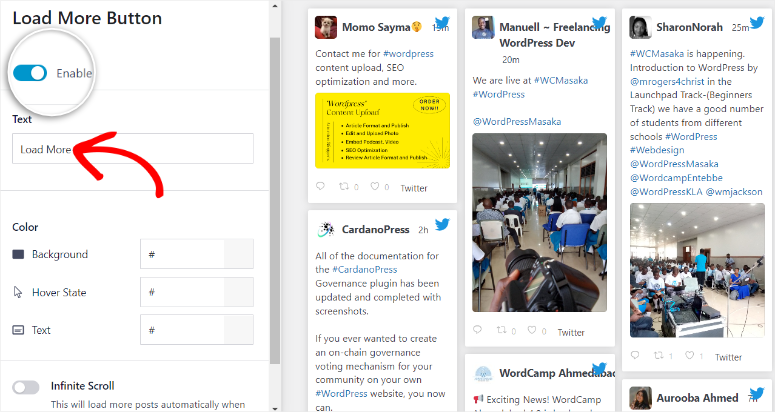Open the #CardanoPress hashtag link

(365, 269)
